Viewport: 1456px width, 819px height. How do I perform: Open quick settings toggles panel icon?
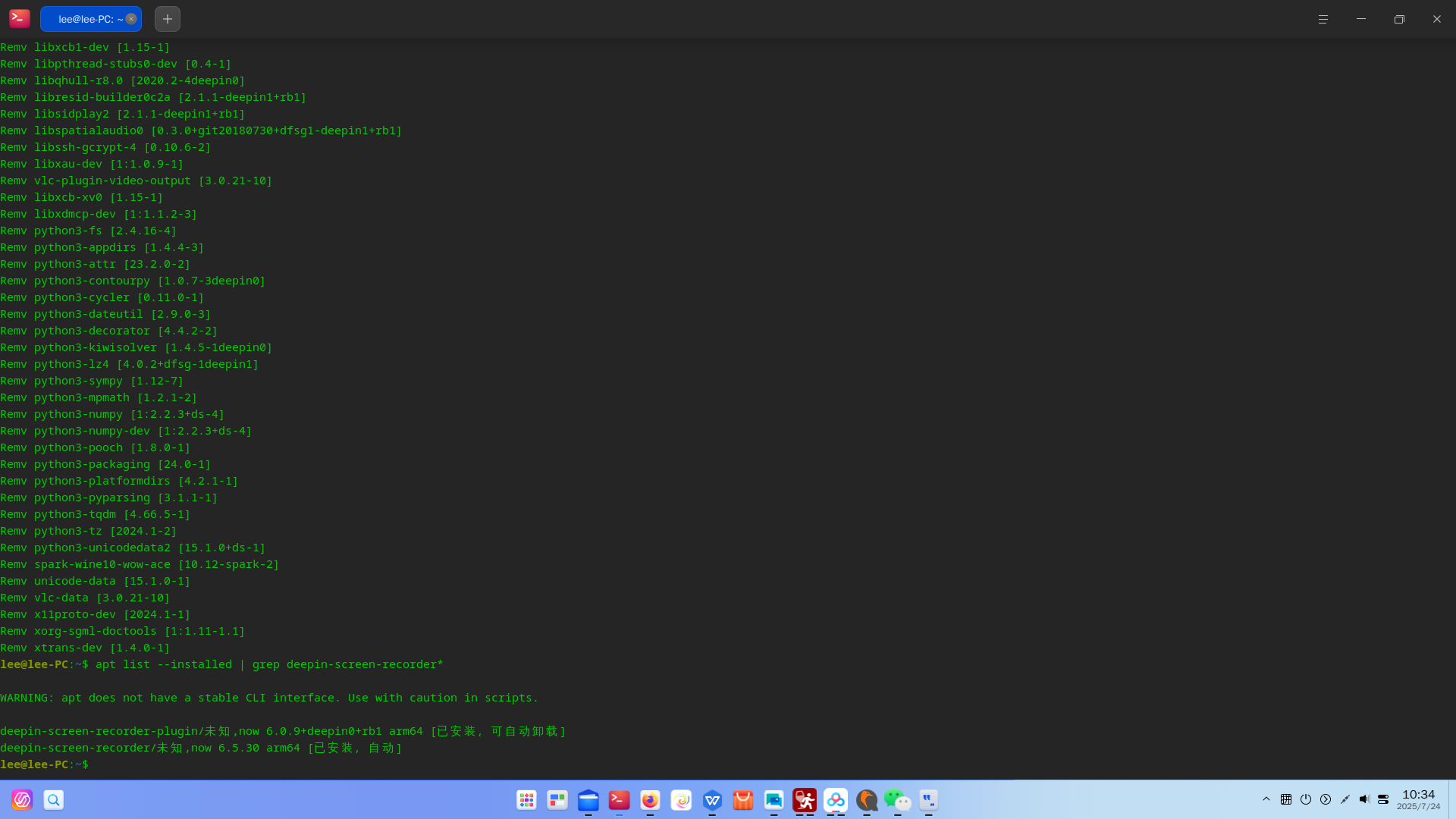tap(1383, 799)
